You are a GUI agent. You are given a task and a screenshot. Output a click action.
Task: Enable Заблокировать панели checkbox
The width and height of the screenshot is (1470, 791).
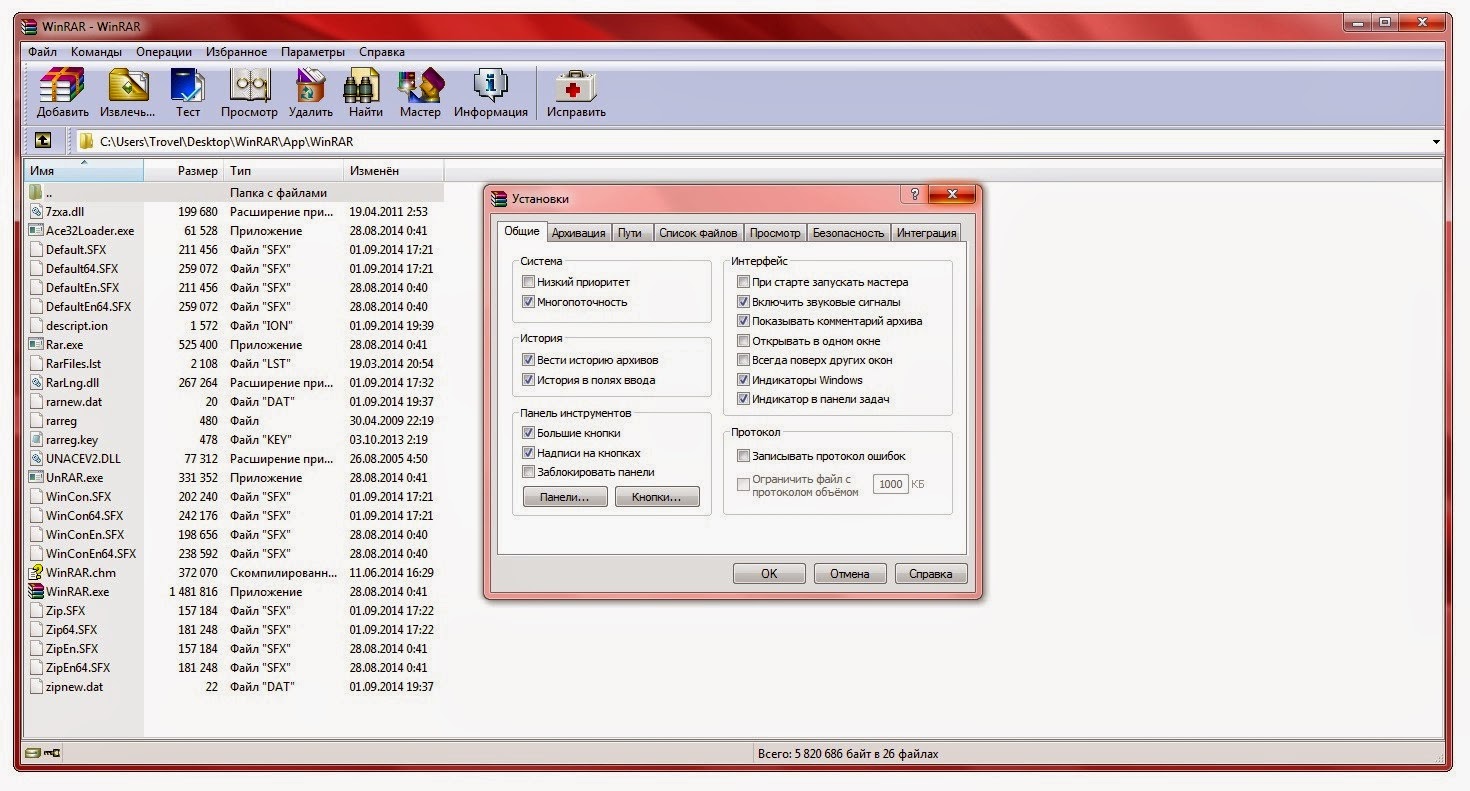tap(529, 472)
